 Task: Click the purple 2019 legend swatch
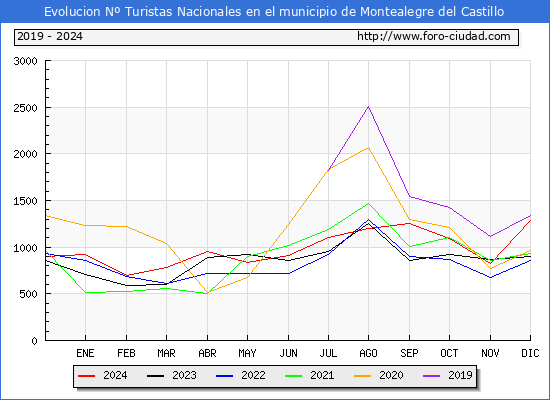click(x=431, y=376)
